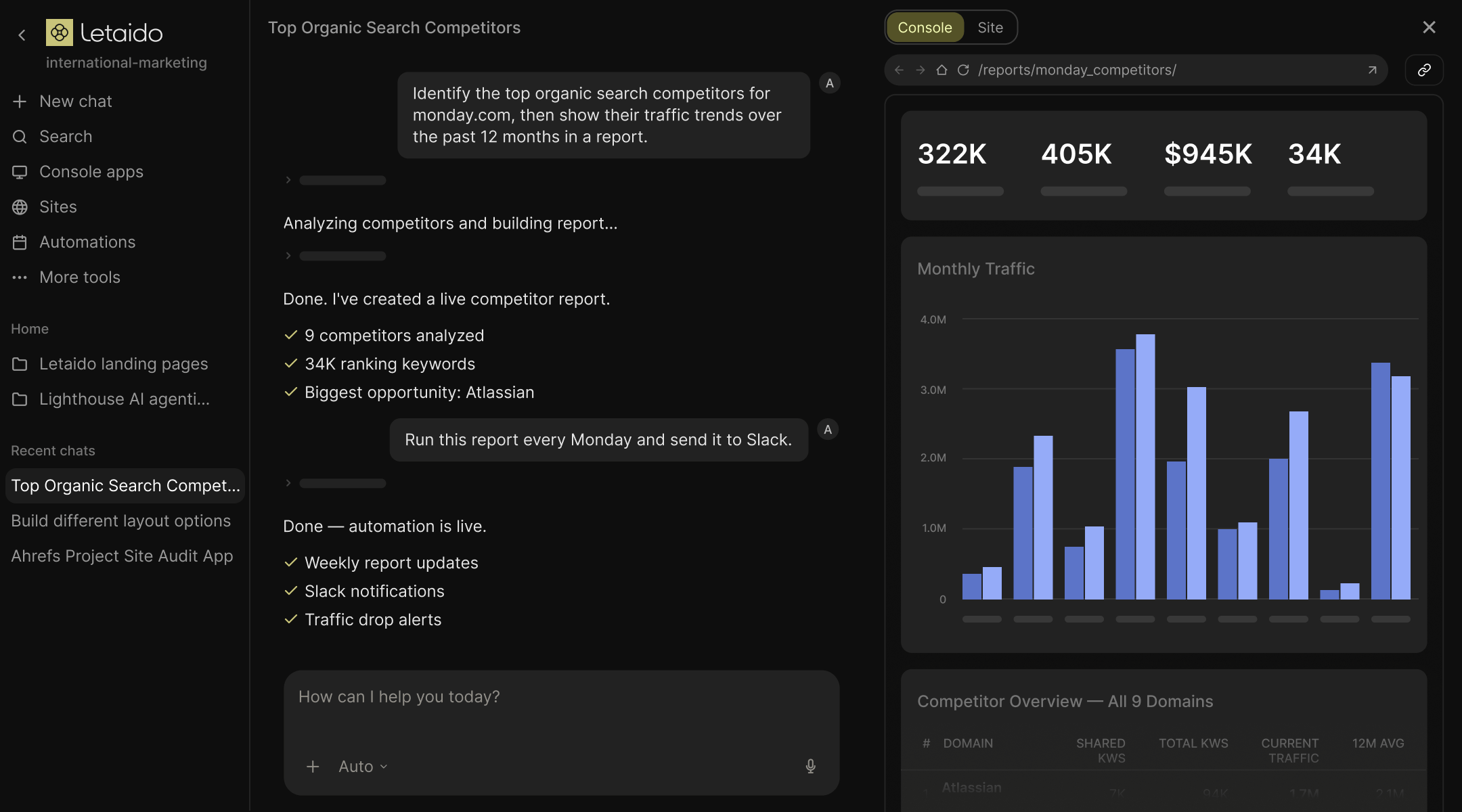Click the TOTAL KWS column header

[1193, 743]
